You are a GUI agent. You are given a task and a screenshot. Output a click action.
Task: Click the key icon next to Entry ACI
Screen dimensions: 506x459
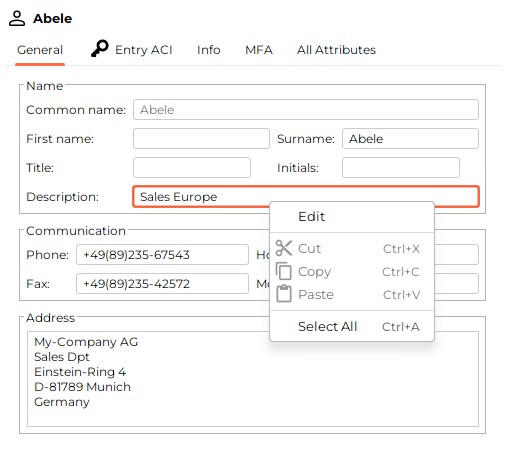[x=99, y=49]
